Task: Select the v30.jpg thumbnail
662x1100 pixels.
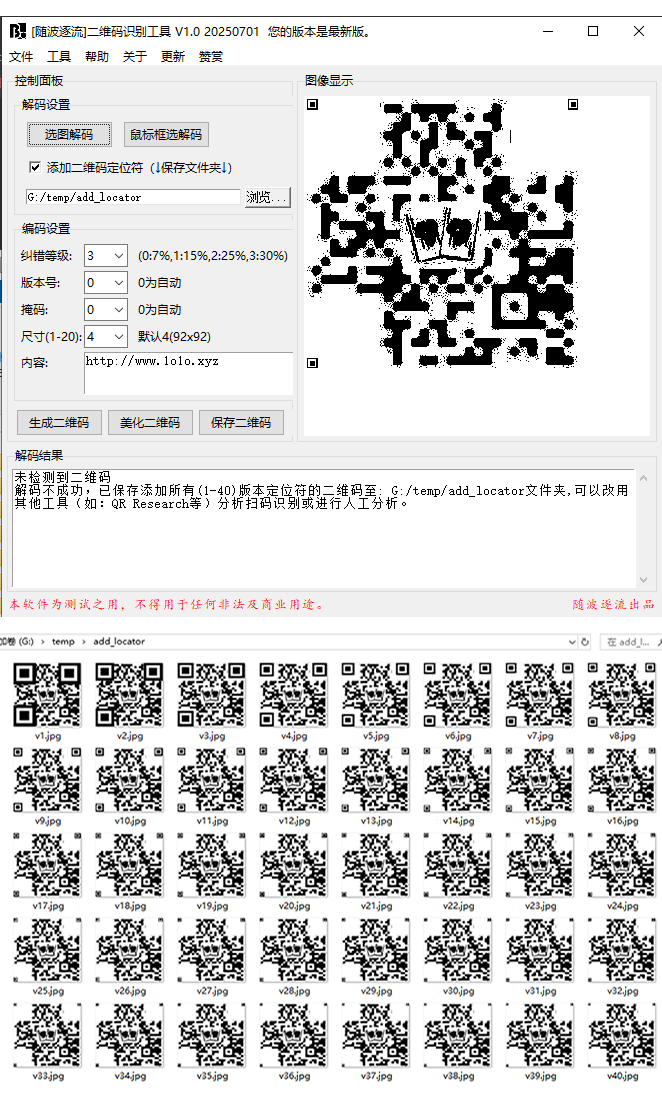Action: click(458, 950)
